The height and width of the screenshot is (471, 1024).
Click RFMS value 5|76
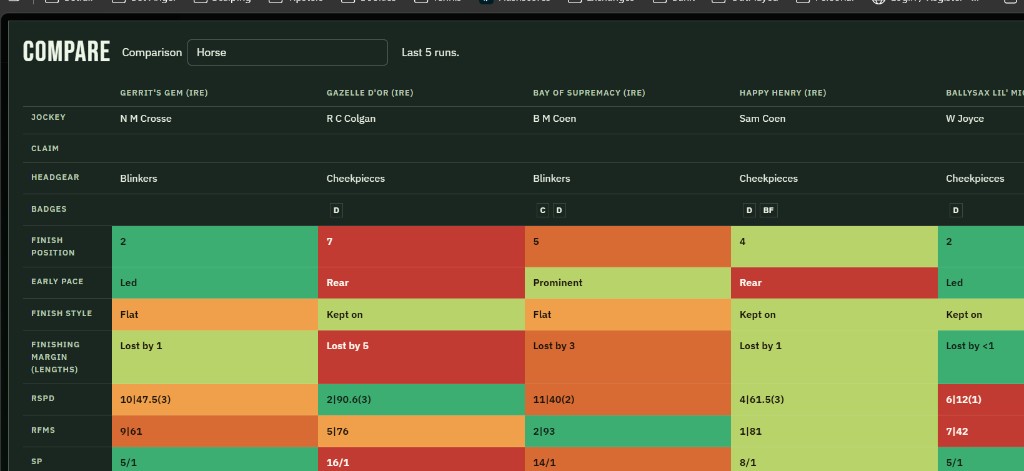pyautogui.click(x=421, y=431)
